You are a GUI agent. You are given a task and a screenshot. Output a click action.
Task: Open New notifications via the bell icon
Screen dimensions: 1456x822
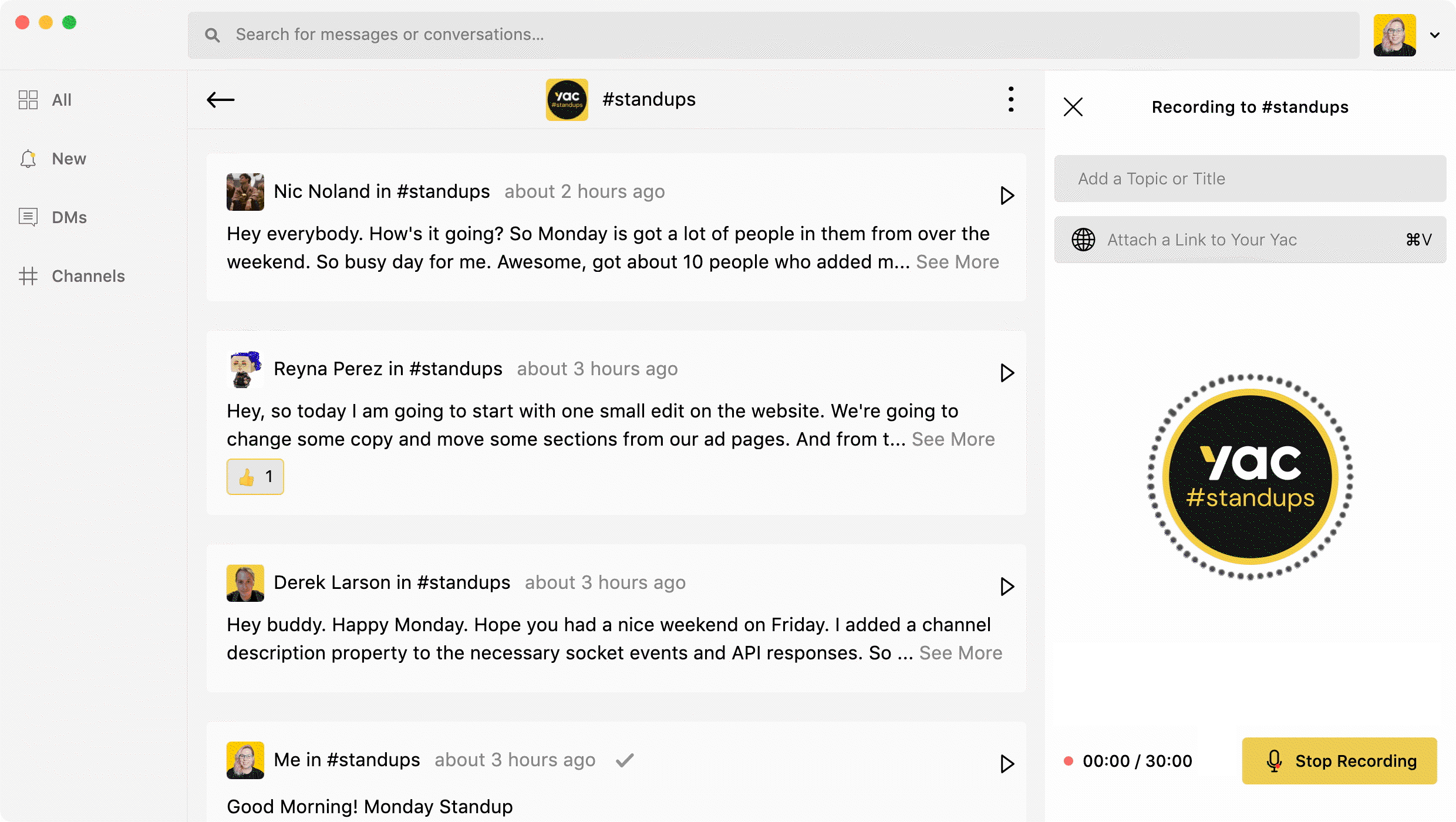pos(28,159)
